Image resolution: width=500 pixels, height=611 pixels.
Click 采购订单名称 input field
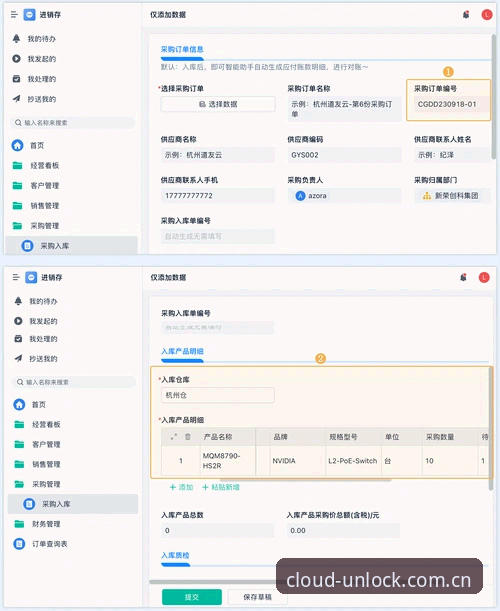pyautogui.click(x=344, y=109)
